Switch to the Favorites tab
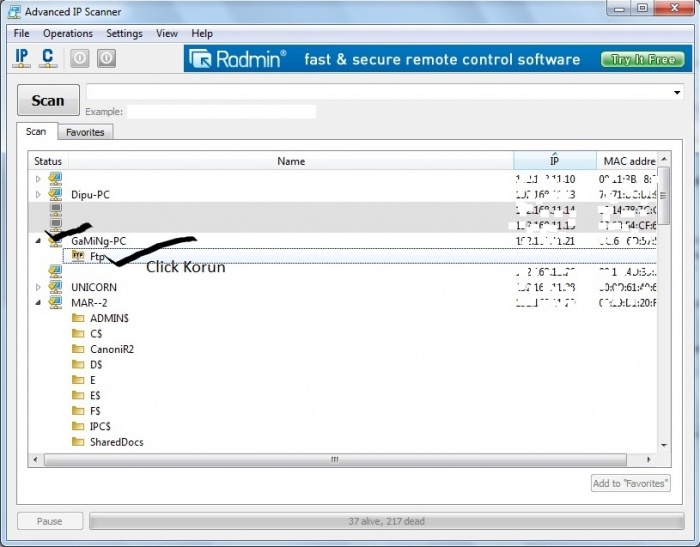The image size is (700, 547). (x=85, y=132)
